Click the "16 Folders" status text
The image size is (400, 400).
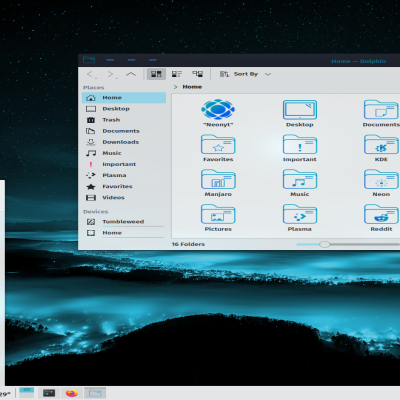tap(188, 244)
